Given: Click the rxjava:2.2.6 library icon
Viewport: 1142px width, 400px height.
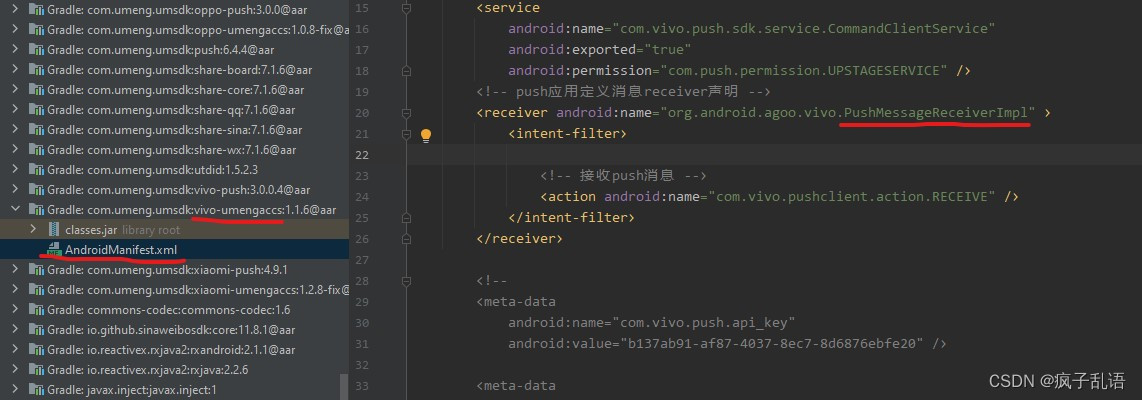Looking at the screenshot, I should (x=36, y=369).
